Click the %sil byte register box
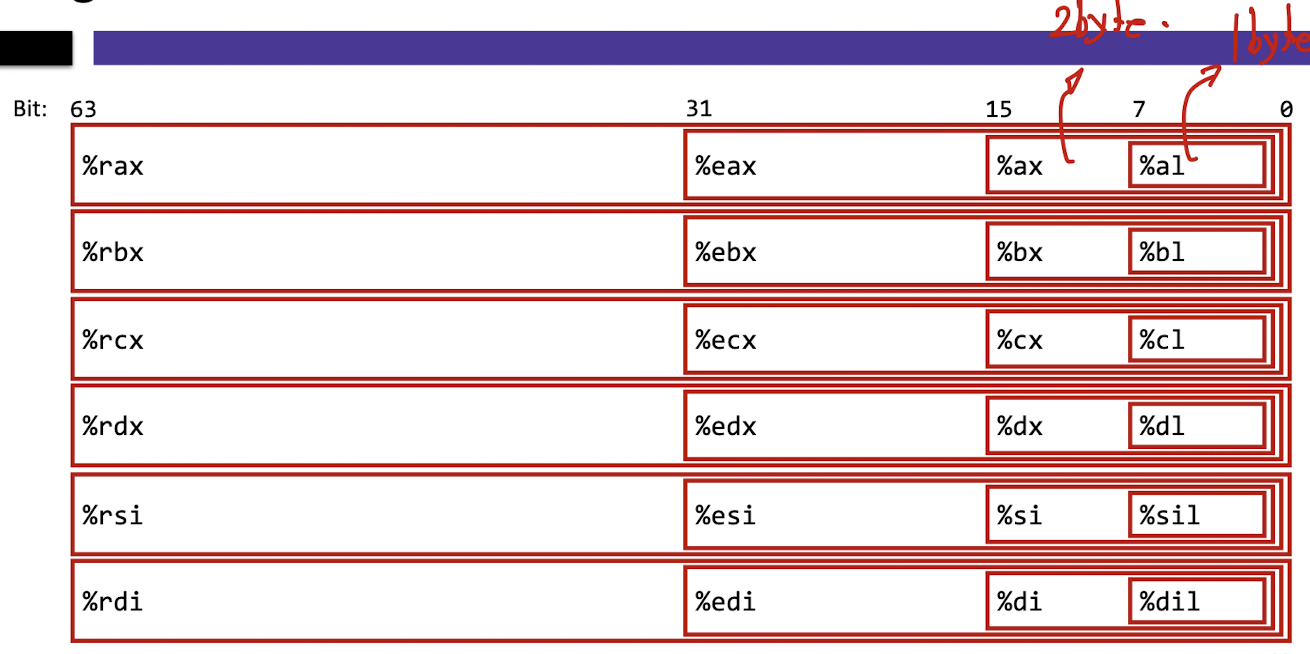Viewport: 1310px width, 654px height. click(x=1198, y=515)
